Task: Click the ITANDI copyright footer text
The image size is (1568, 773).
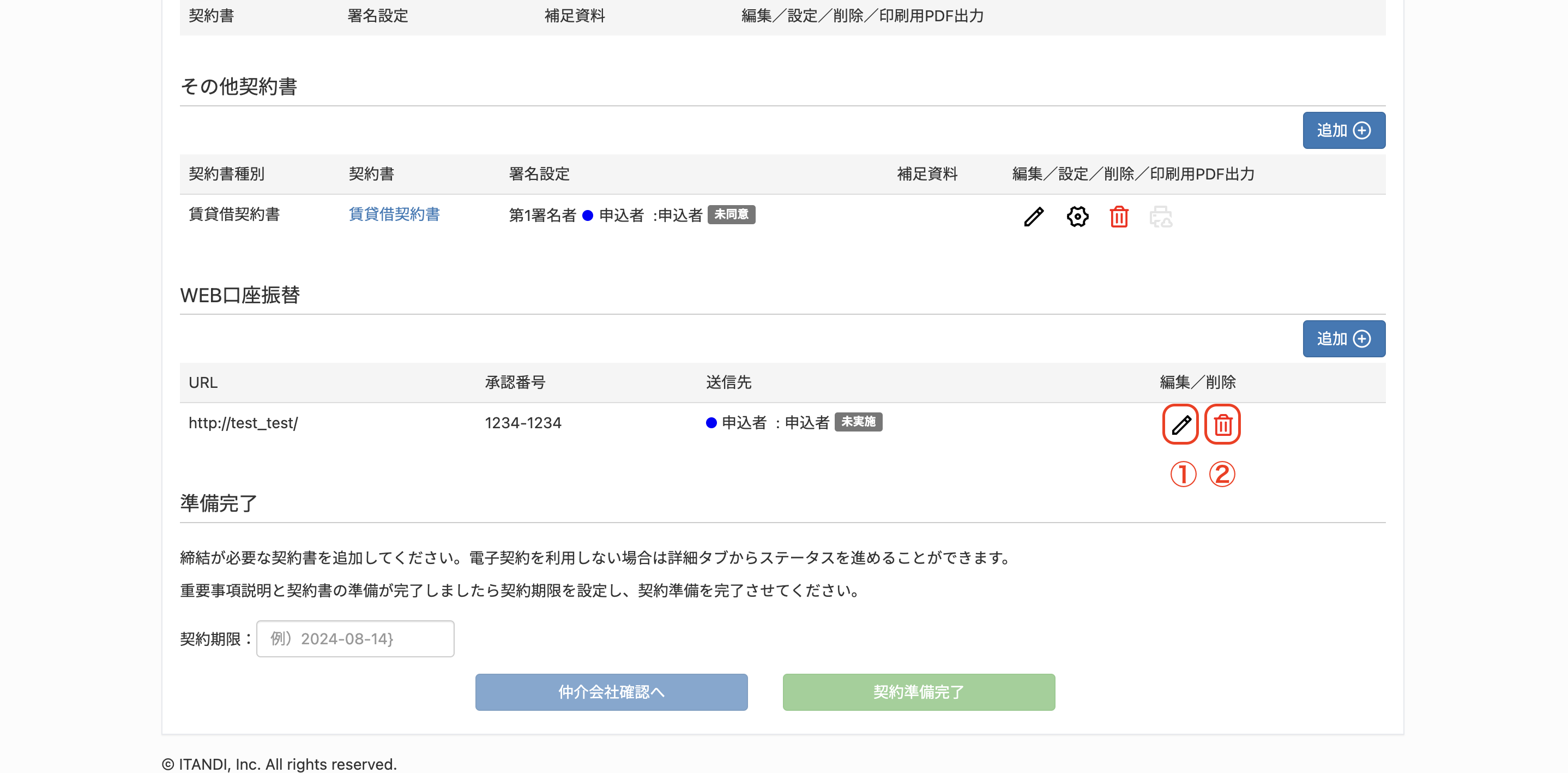Action: [279, 764]
